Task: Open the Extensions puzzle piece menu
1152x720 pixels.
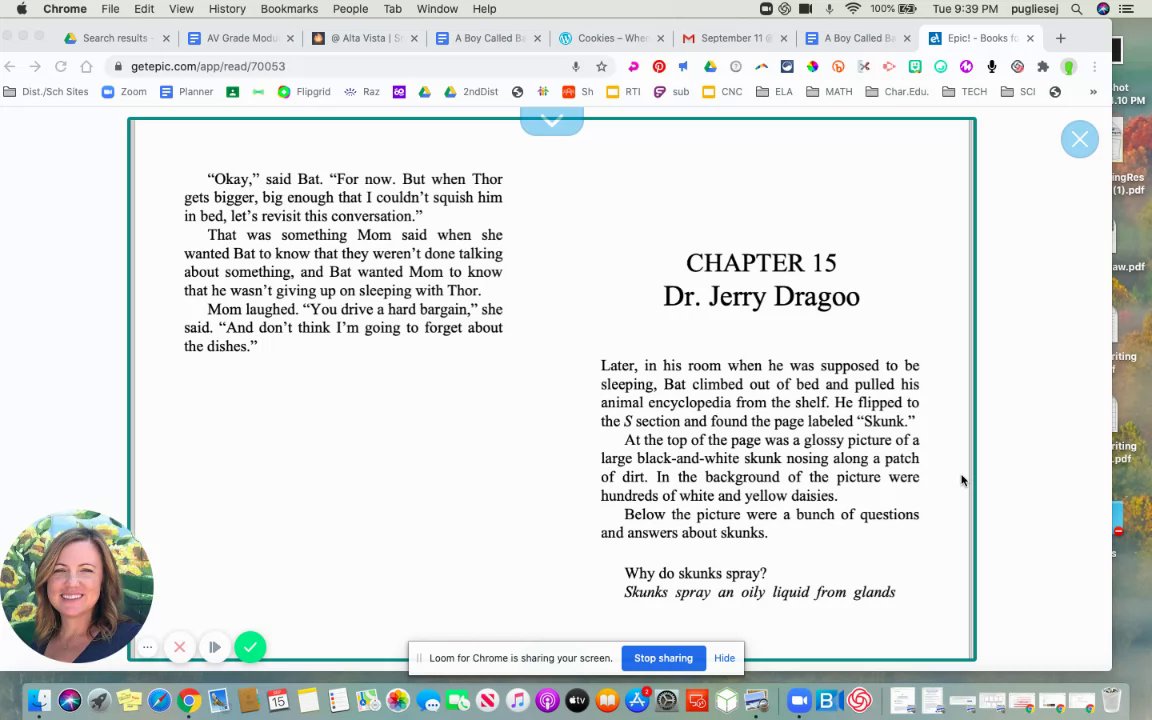Action: point(1043,66)
